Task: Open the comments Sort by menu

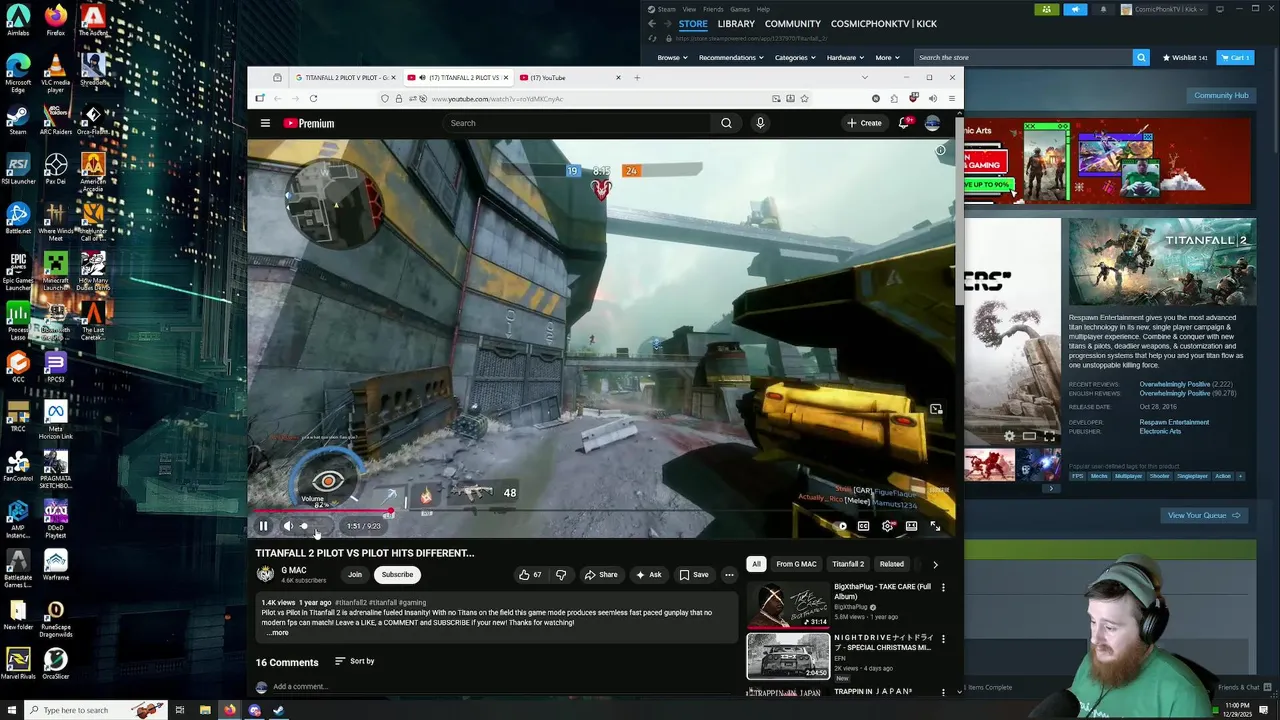Action: point(355,661)
